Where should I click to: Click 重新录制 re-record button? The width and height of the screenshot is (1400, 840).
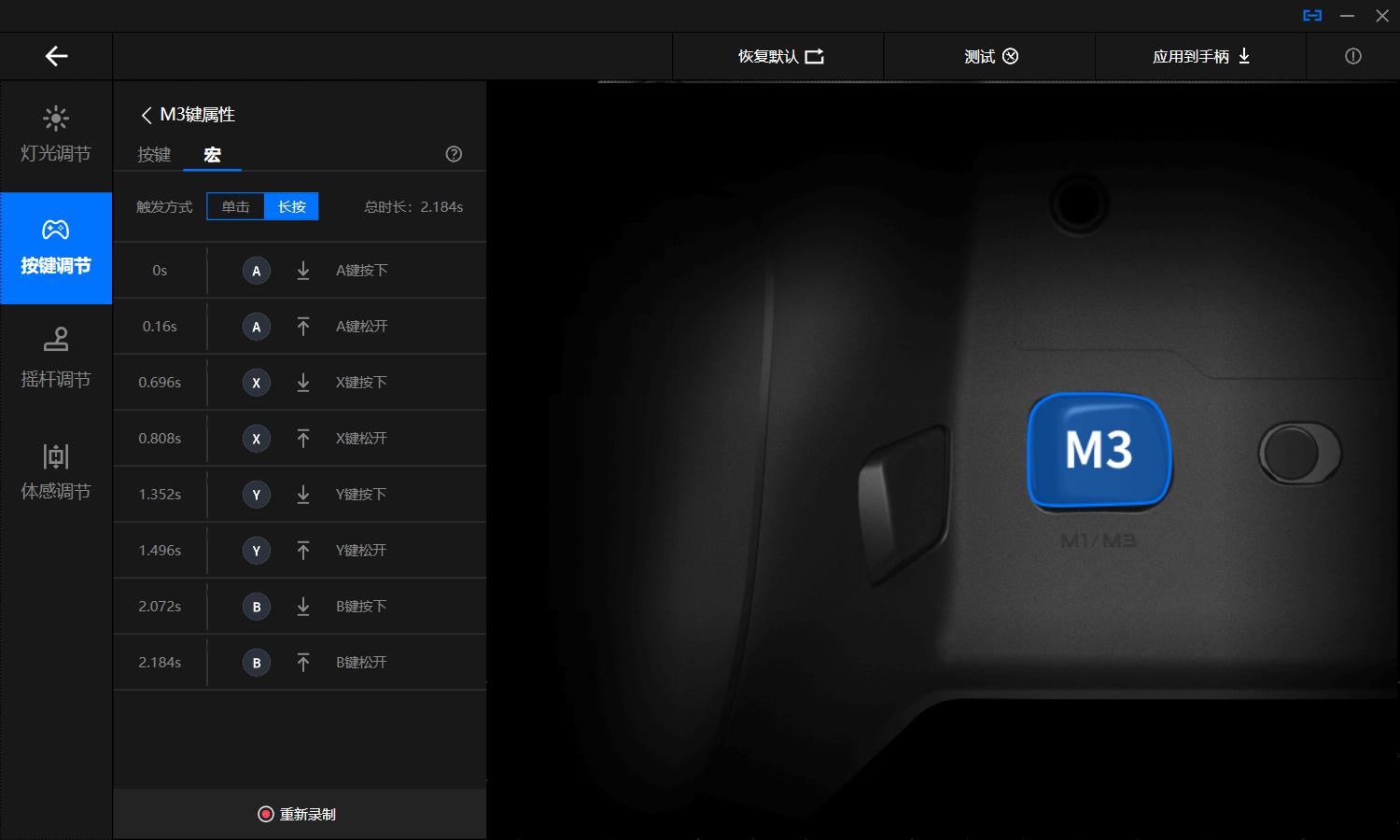pos(299,814)
